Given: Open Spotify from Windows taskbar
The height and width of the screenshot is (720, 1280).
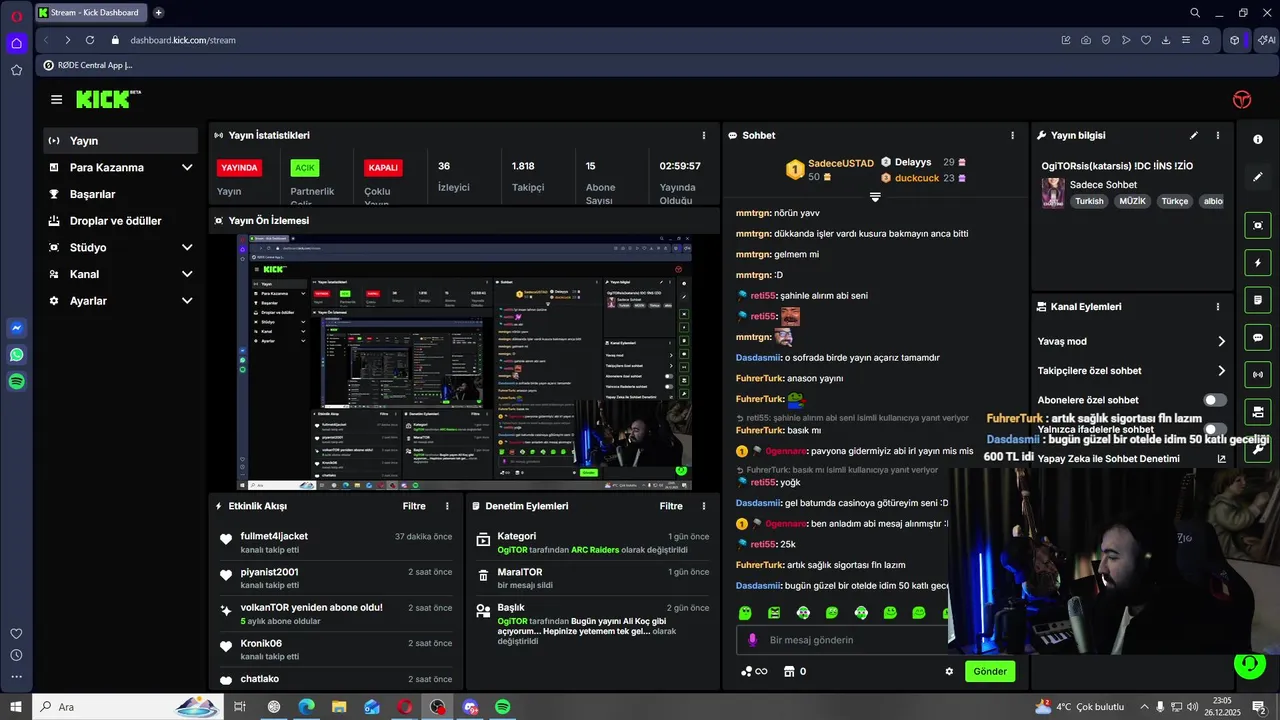Looking at the screenshot, I should pyautogui.click(x=503, y=707).
